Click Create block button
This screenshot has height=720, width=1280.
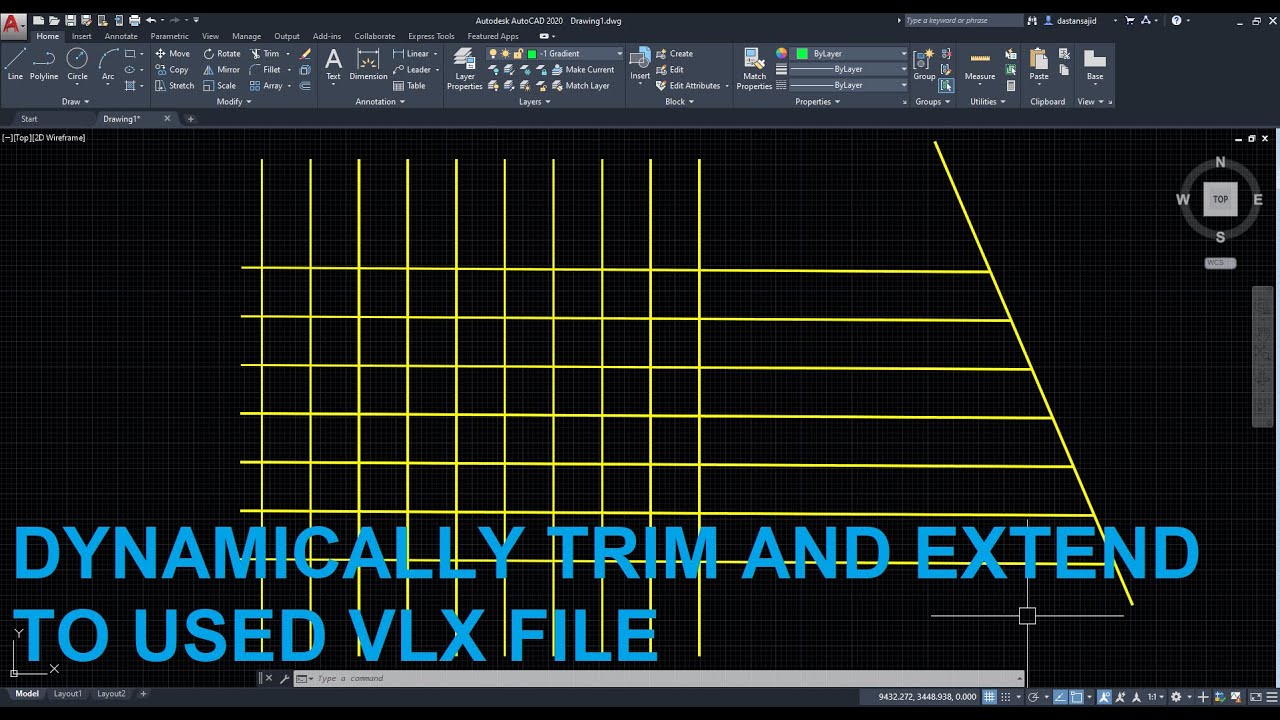pos(675,54)
